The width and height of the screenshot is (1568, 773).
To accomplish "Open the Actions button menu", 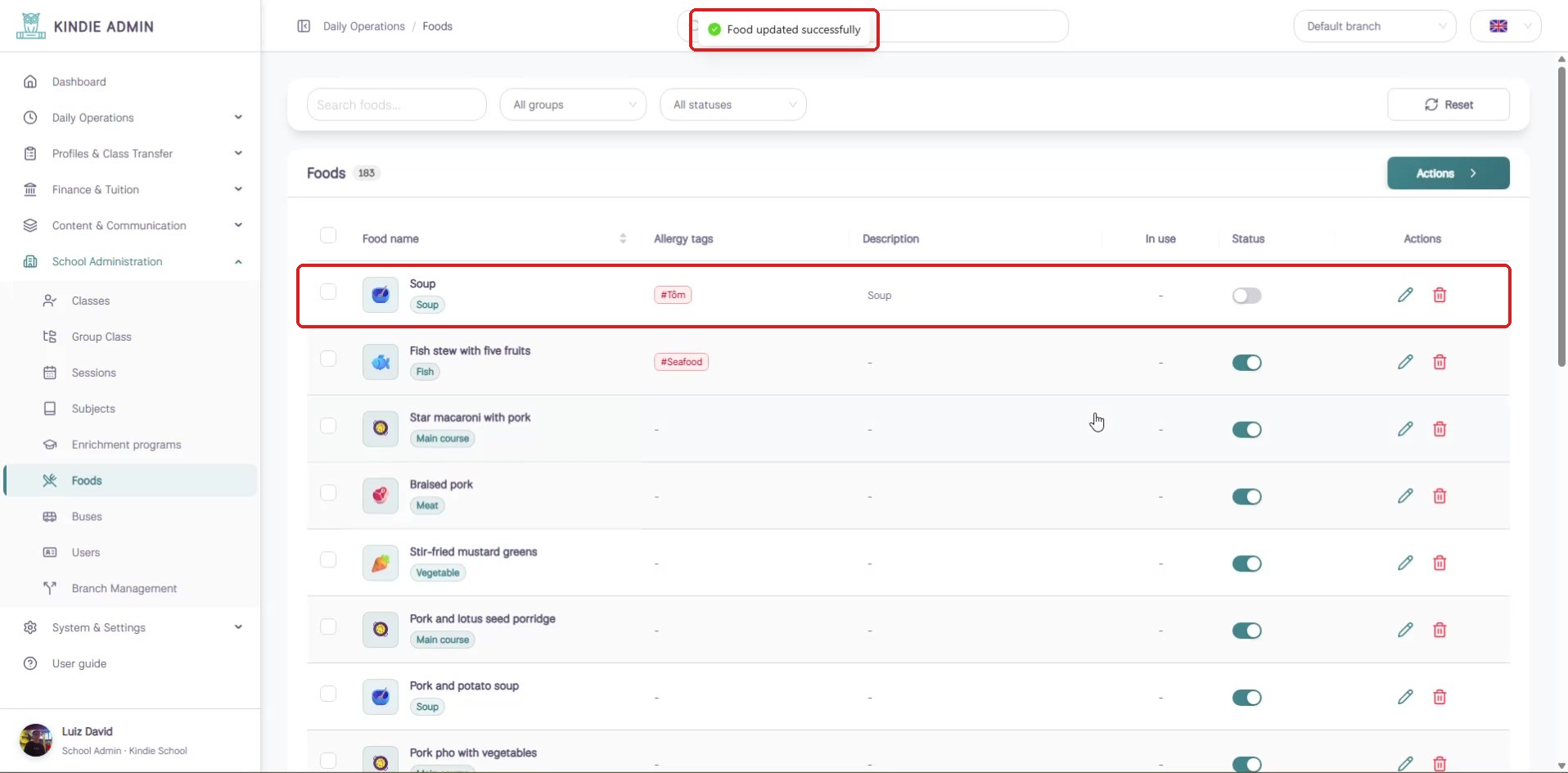I will coord(1449,173).
